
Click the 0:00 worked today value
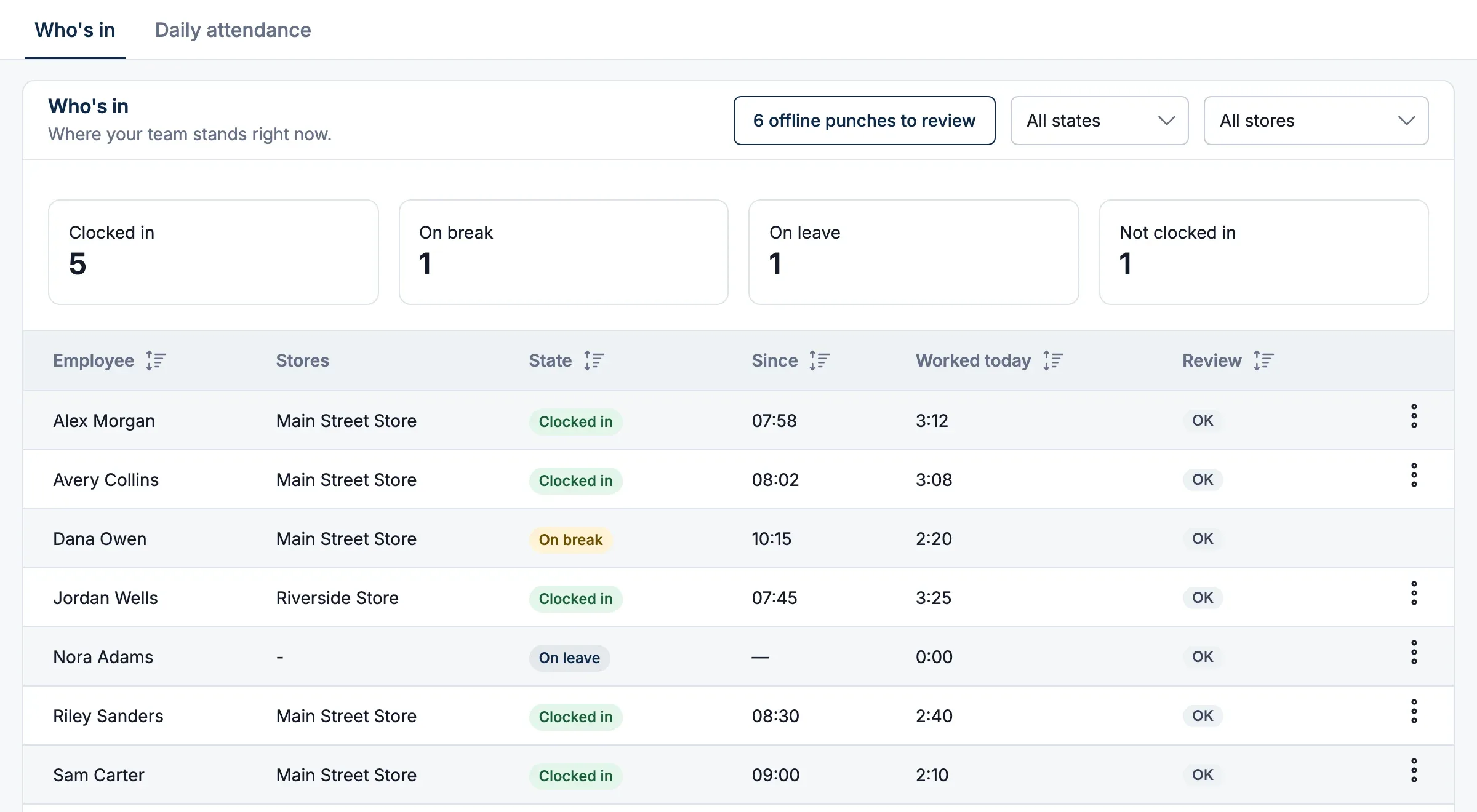click(x=934, y=657)
